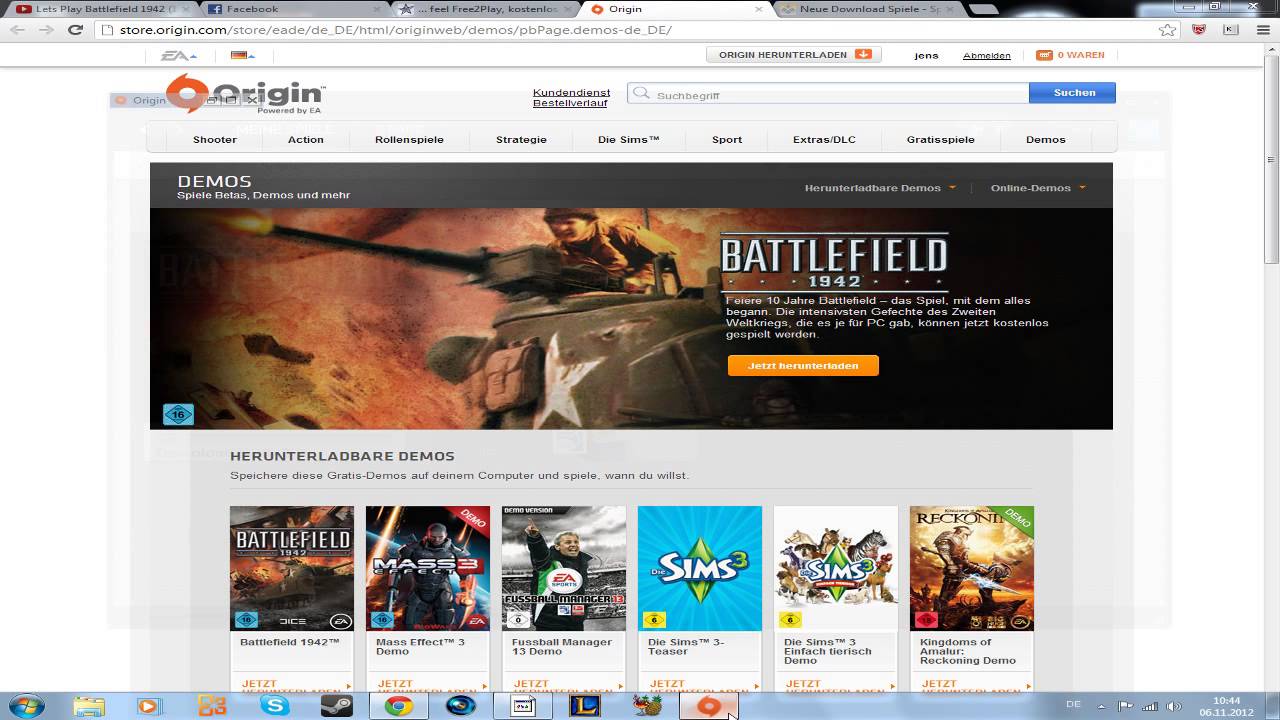
Task: Click the address bar URL
Action: point(396,30)
